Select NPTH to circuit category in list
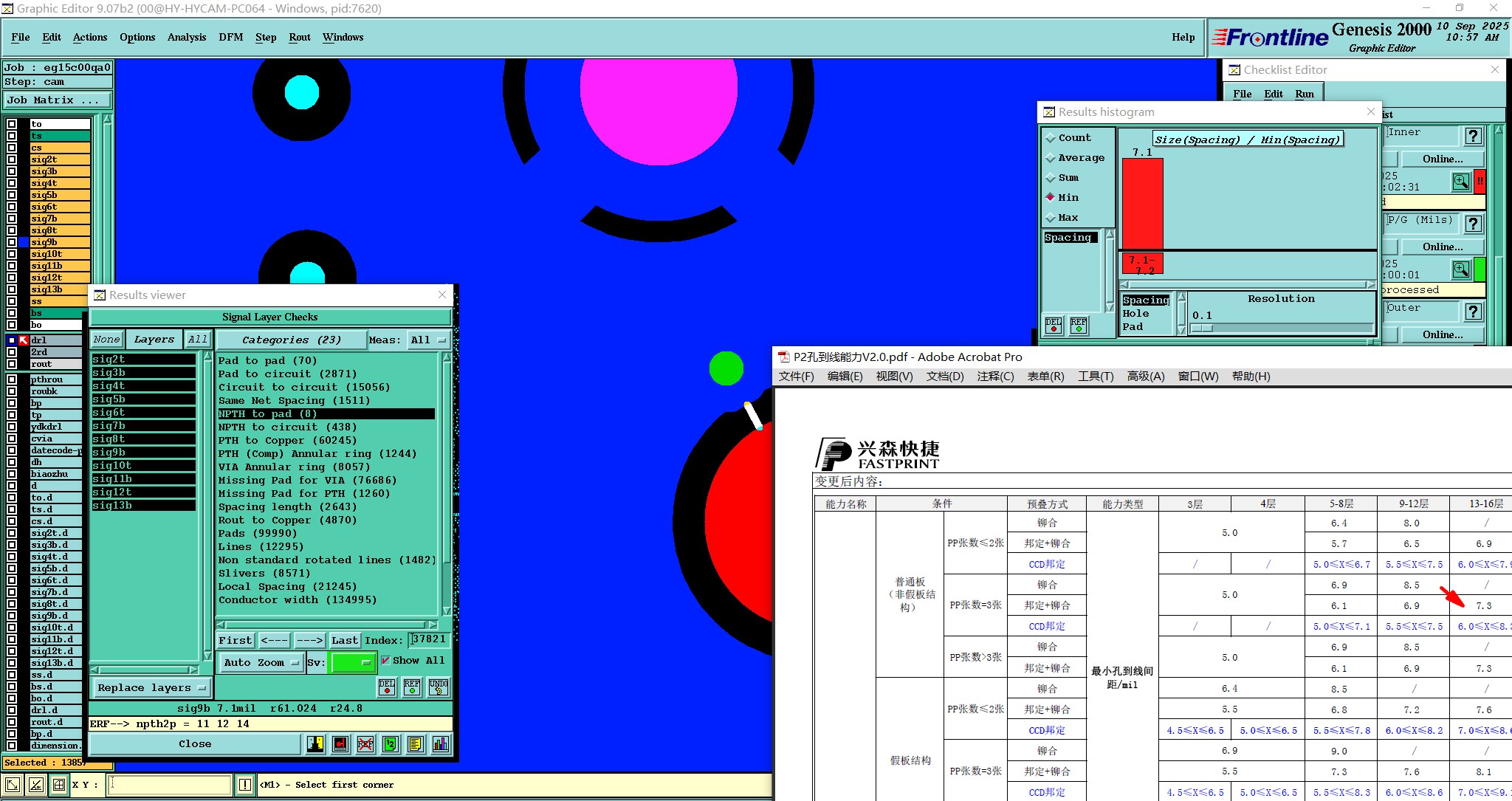This screenshot has width=1512, height=801. [287, 427]
